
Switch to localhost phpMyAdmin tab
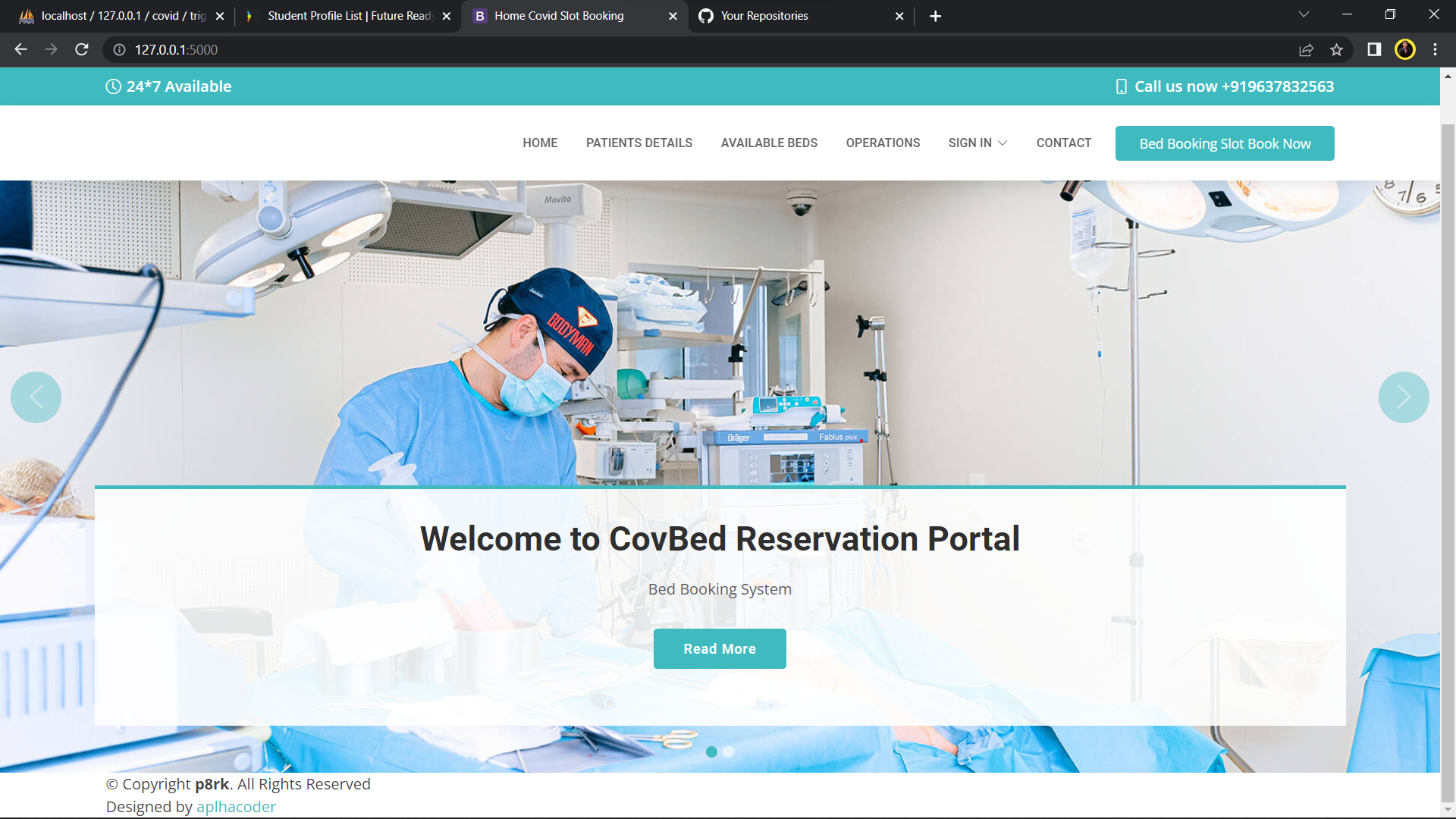pyautogui.click(x=121, y=16)
